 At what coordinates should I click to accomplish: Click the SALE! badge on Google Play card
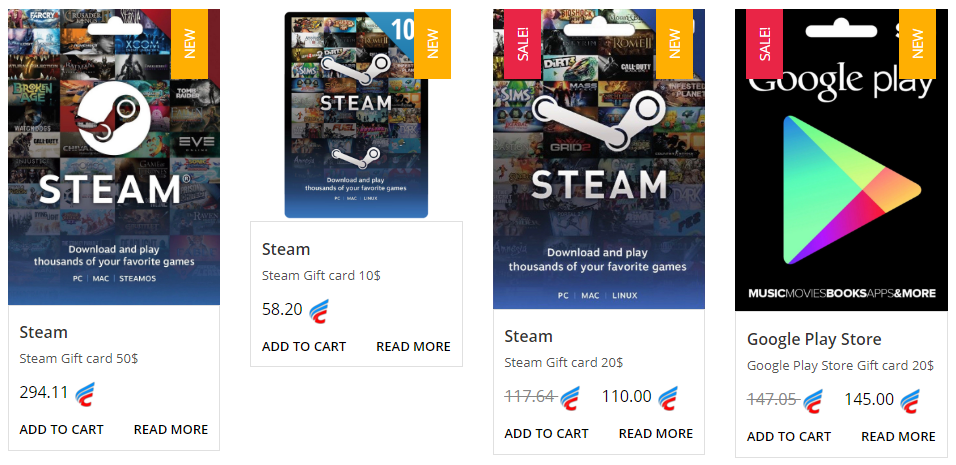pos(765,44)
